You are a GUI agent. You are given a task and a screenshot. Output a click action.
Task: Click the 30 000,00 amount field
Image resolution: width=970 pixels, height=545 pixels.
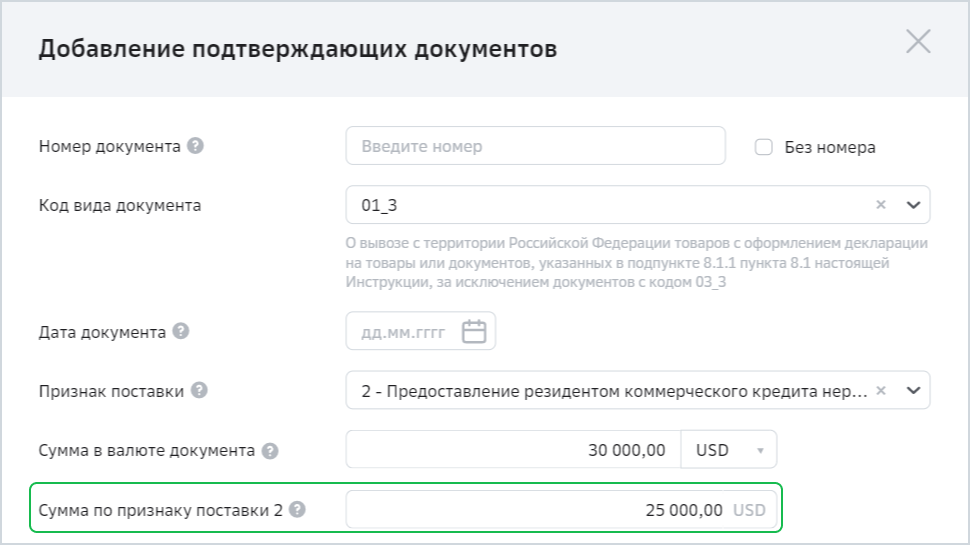[513, 450]
